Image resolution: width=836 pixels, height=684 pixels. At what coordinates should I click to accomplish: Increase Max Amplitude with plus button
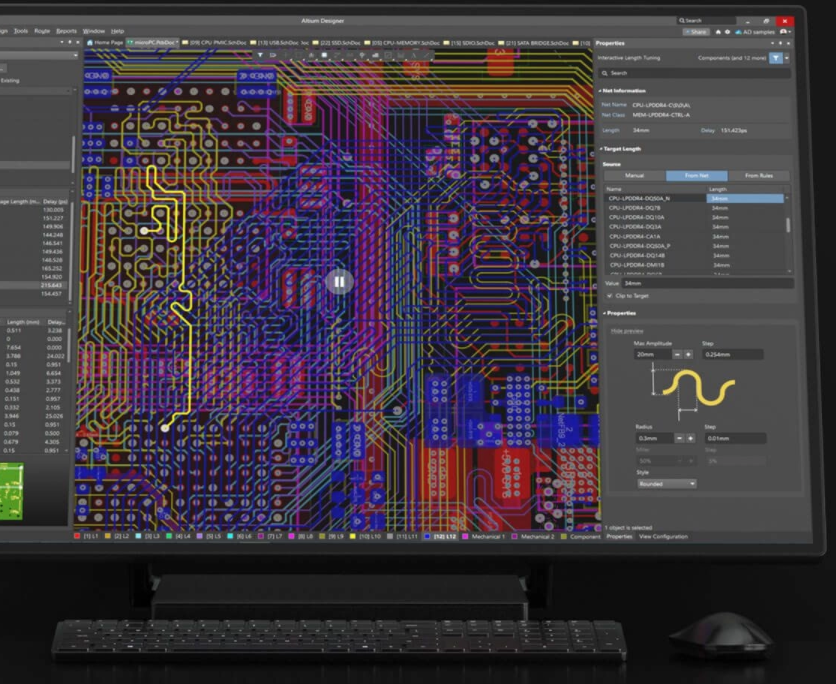(x=688, y=355)
